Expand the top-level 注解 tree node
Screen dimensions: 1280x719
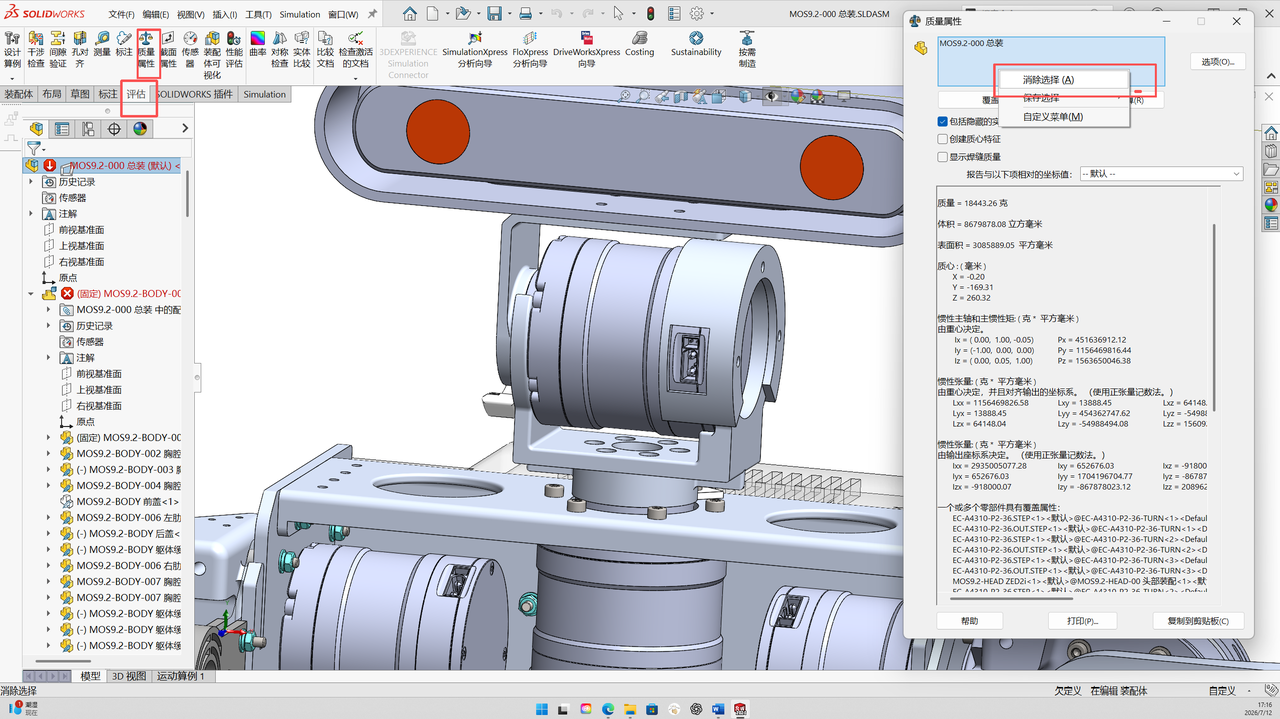point(32,214)
